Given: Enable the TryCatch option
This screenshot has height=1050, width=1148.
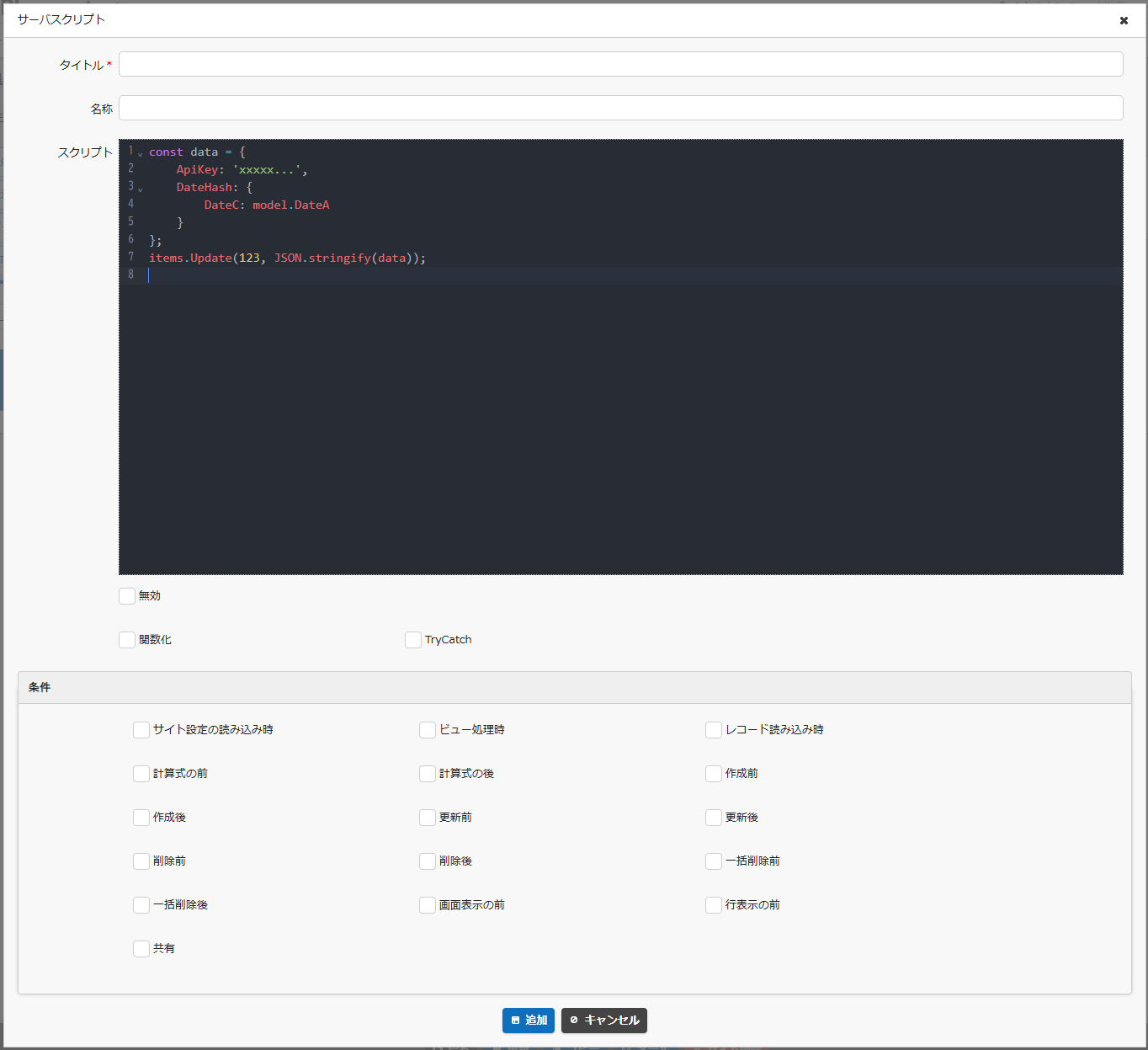Looking at the screenshot, I should click(x=412, y=639).
